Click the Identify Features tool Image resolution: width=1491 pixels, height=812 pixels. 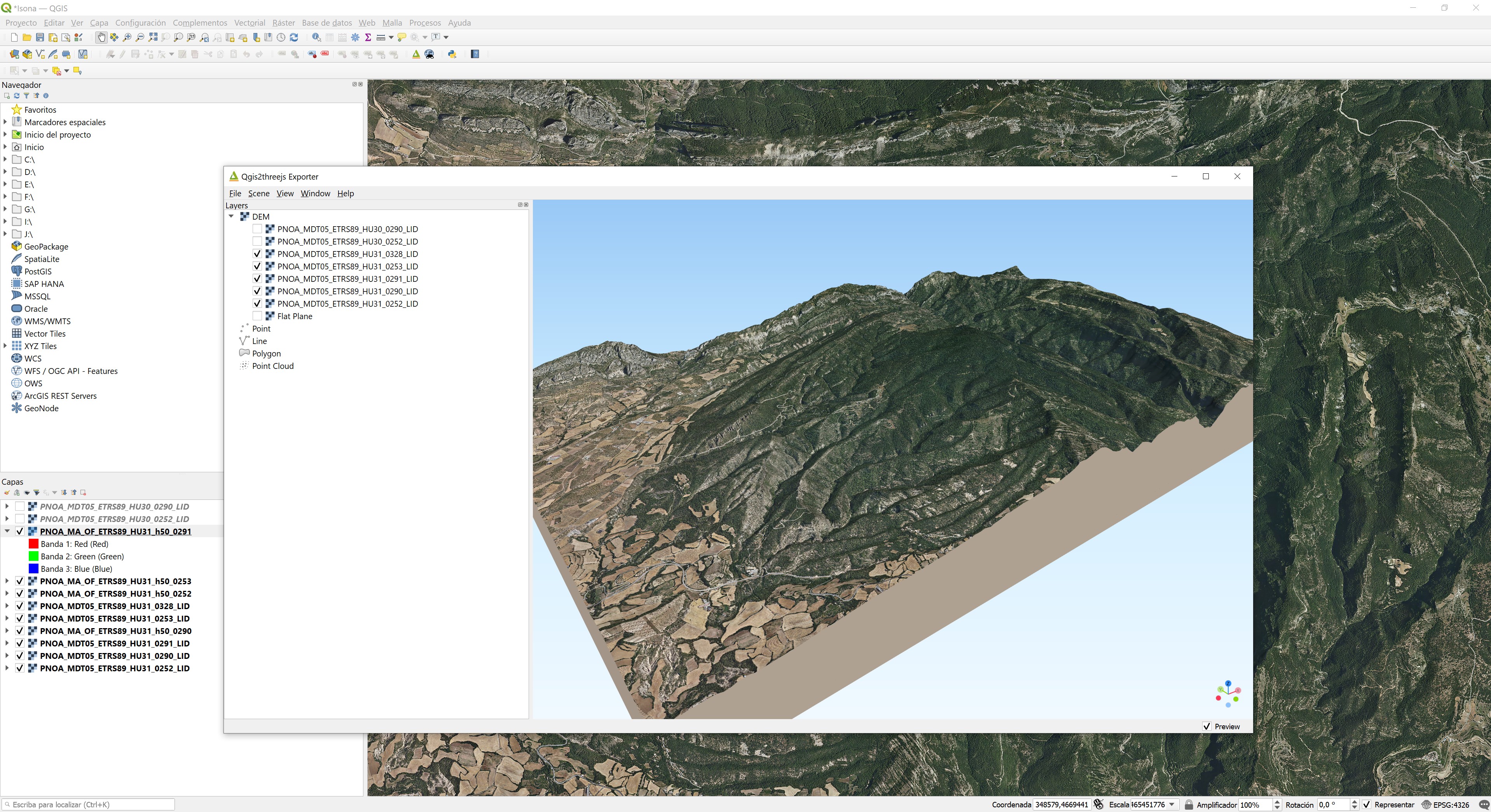click(316, 37)
